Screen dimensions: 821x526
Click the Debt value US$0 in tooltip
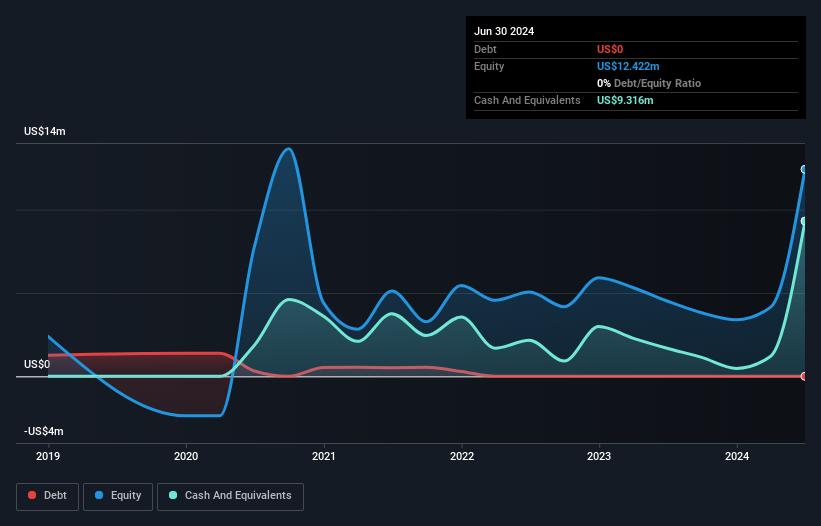[x=610, y=49]
